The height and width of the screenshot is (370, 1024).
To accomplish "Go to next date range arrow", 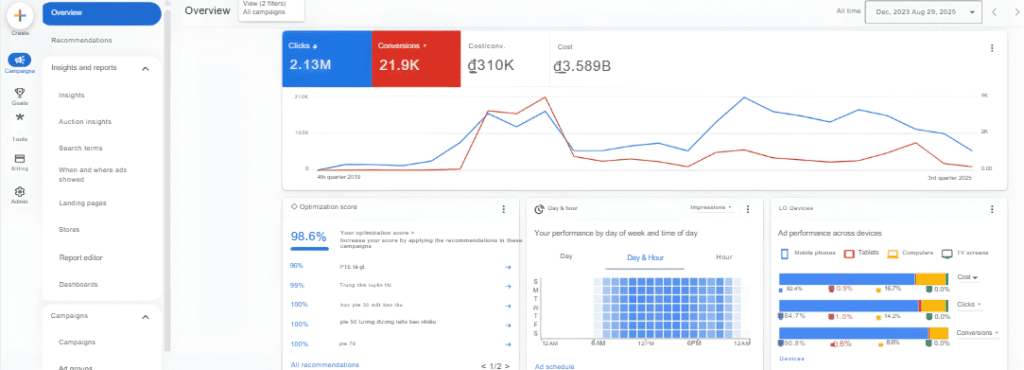I will pyautogui.click(x=1016, y=12).
